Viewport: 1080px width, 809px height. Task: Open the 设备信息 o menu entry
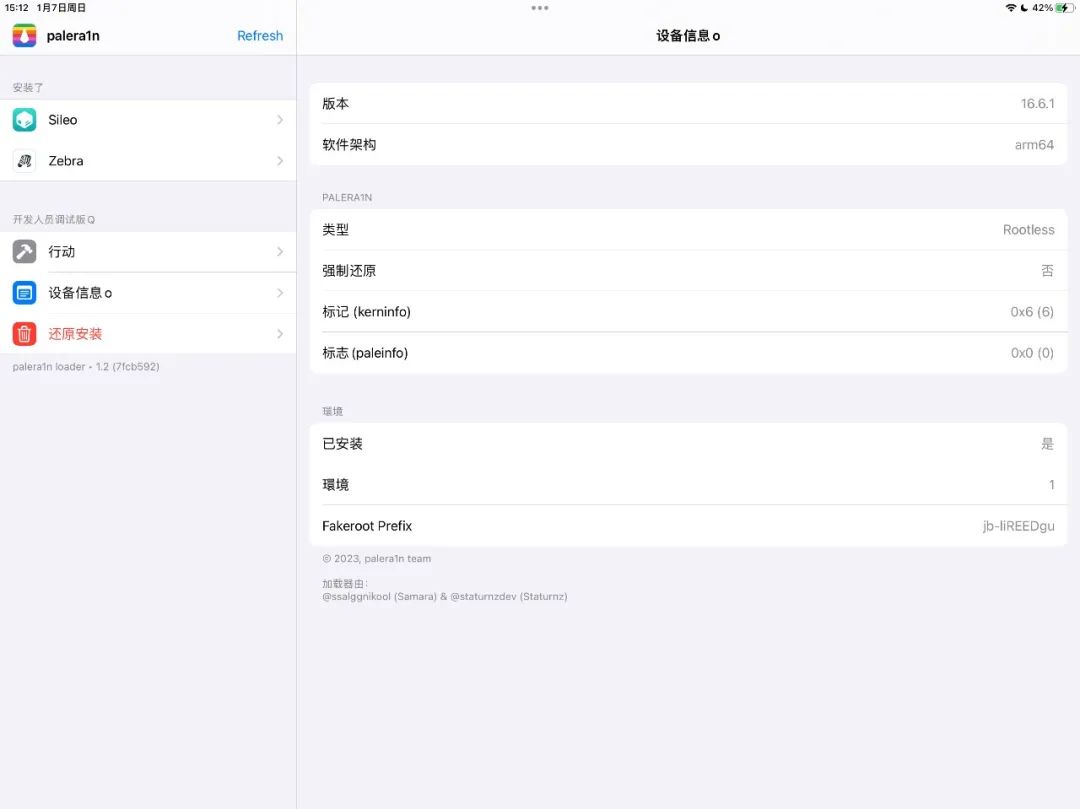[x=148, y=293]
